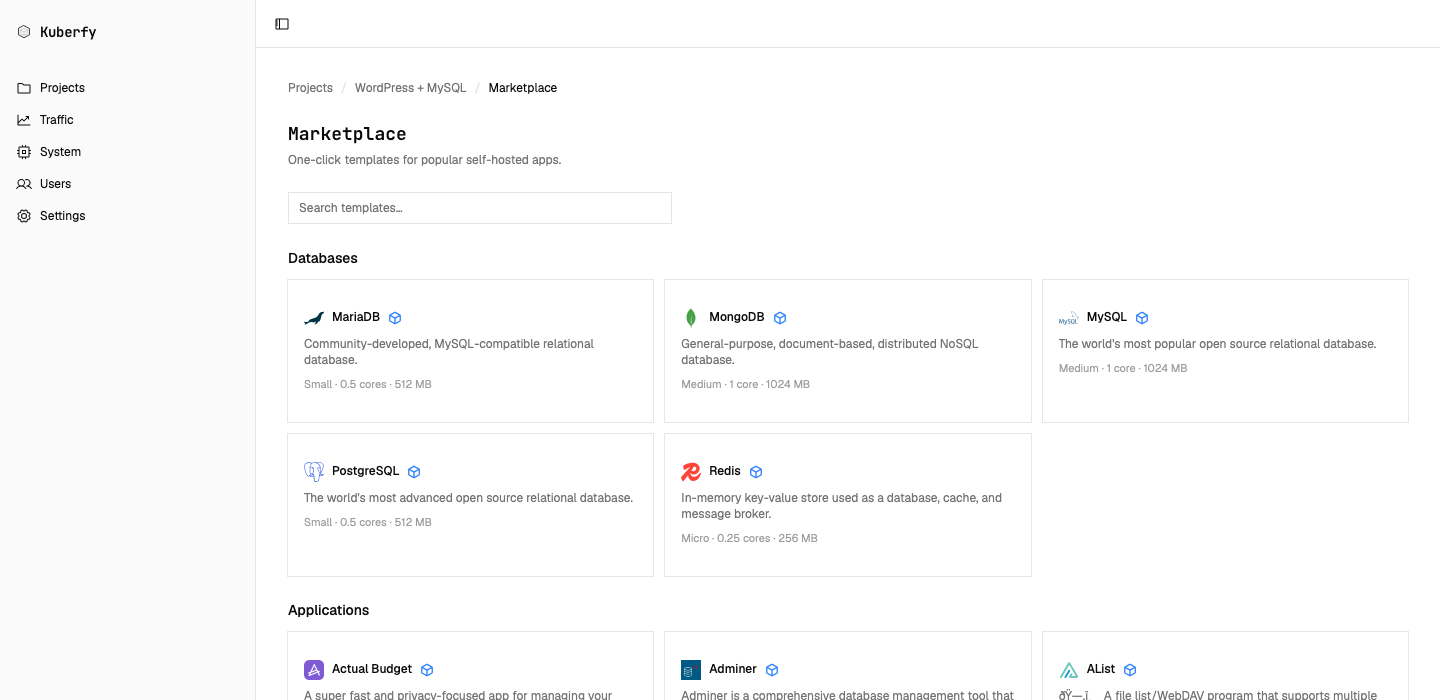Click the blue cube icon beside Adminer
This screenshot has height=700, width=1440.
[772, 670]
